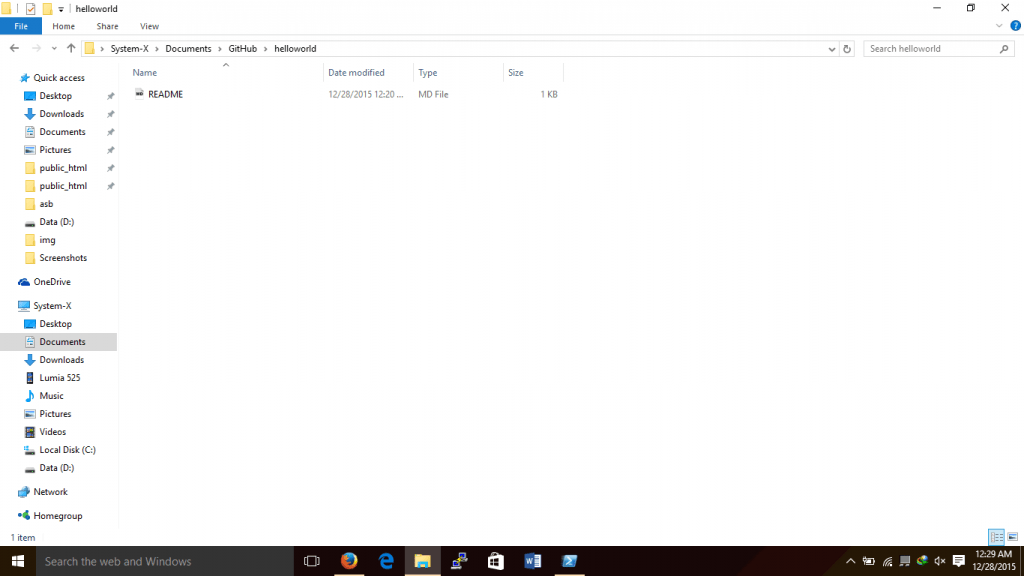Click the muted volume tray icon
1024x576 pixels.
(940, 561)
